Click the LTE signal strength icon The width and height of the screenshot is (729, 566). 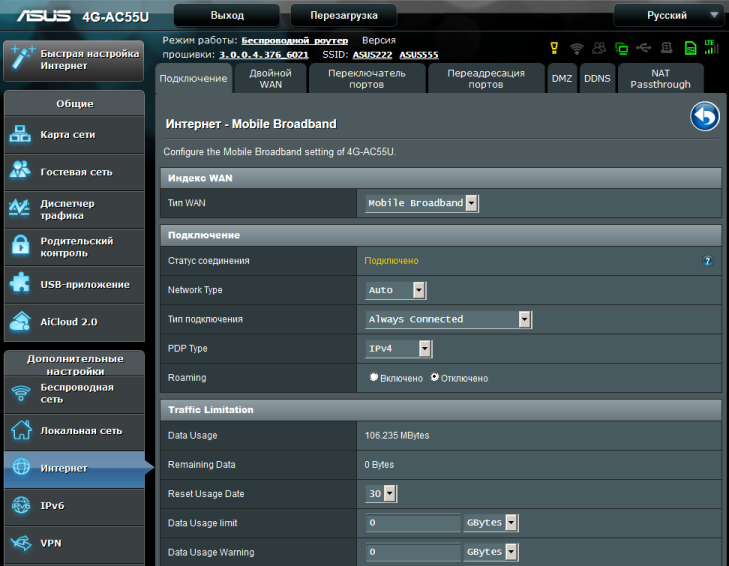click(x=711, y=47)
